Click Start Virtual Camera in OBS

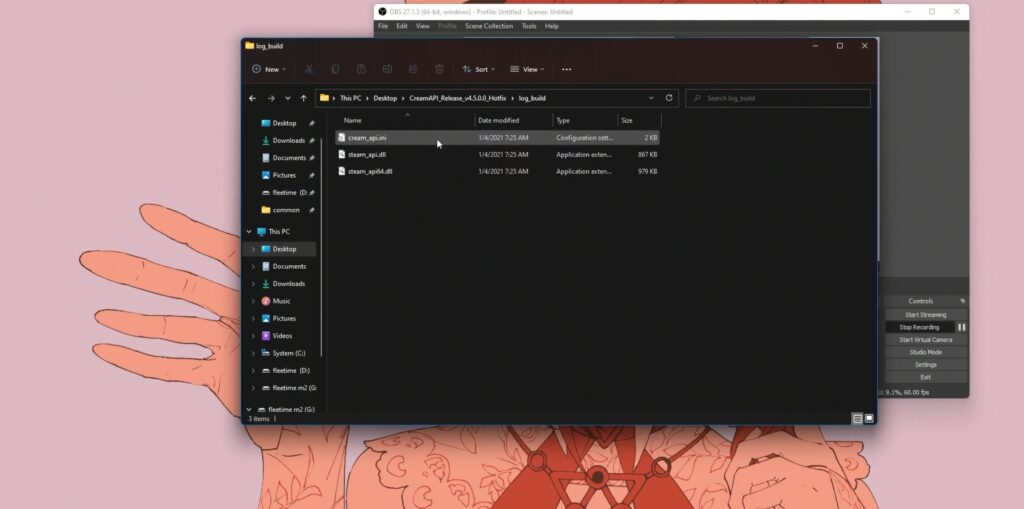925,340
